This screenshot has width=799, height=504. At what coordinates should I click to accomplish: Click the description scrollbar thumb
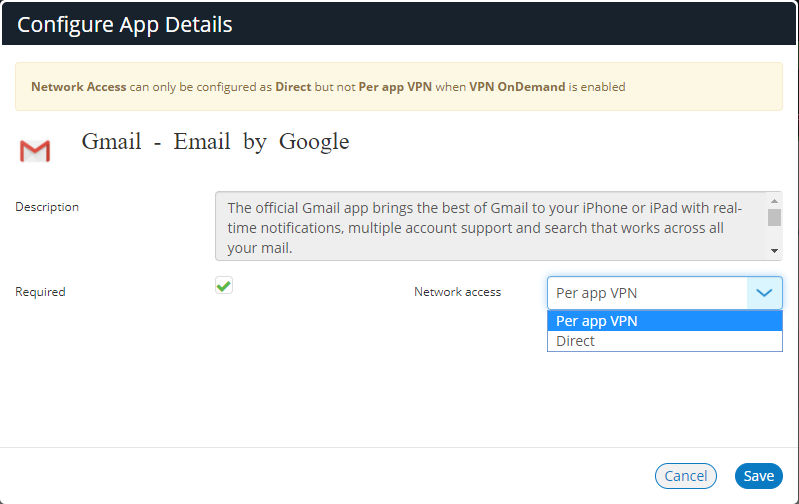point(774,217)
